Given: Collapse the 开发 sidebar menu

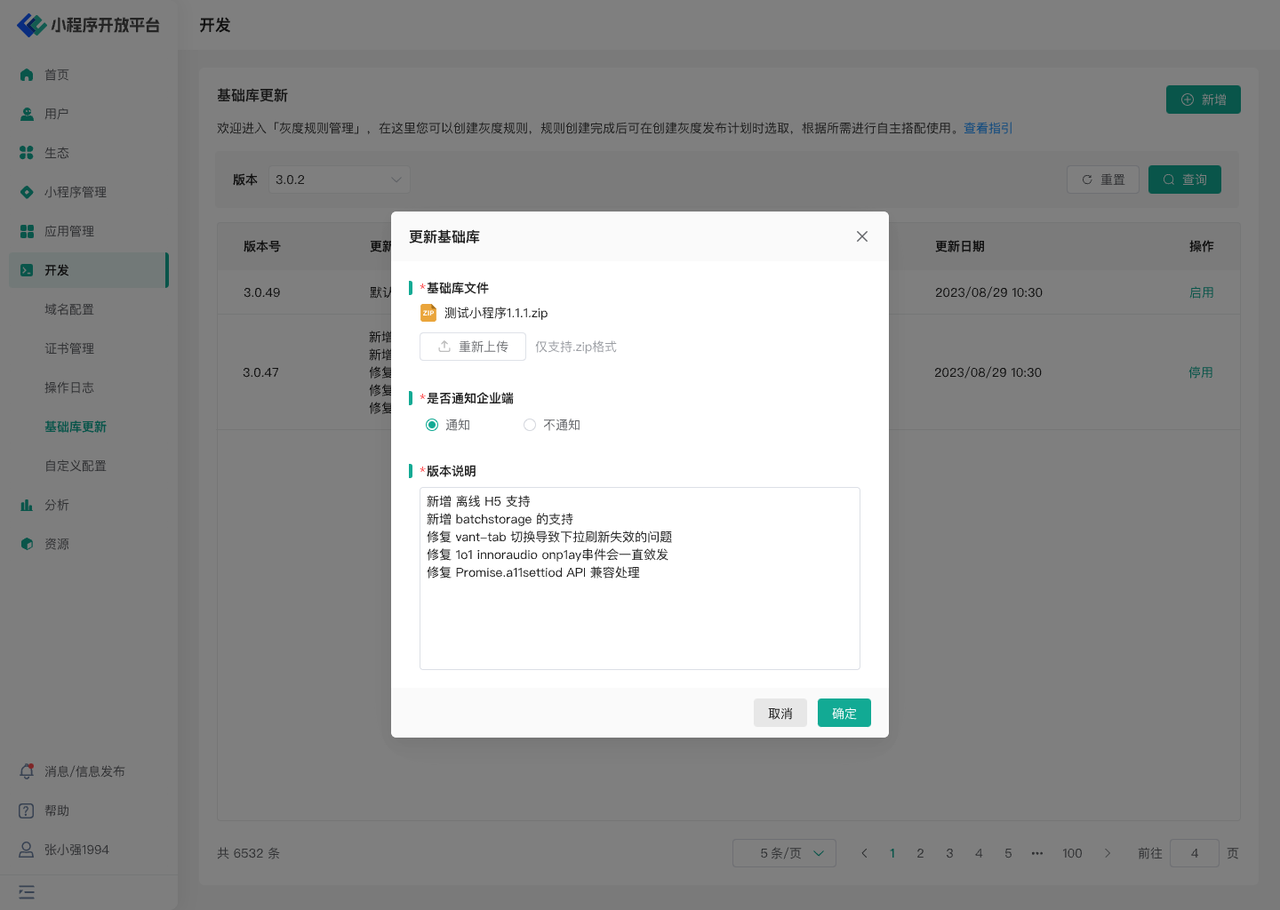Looking at the screenshot, I should (88, 270).
